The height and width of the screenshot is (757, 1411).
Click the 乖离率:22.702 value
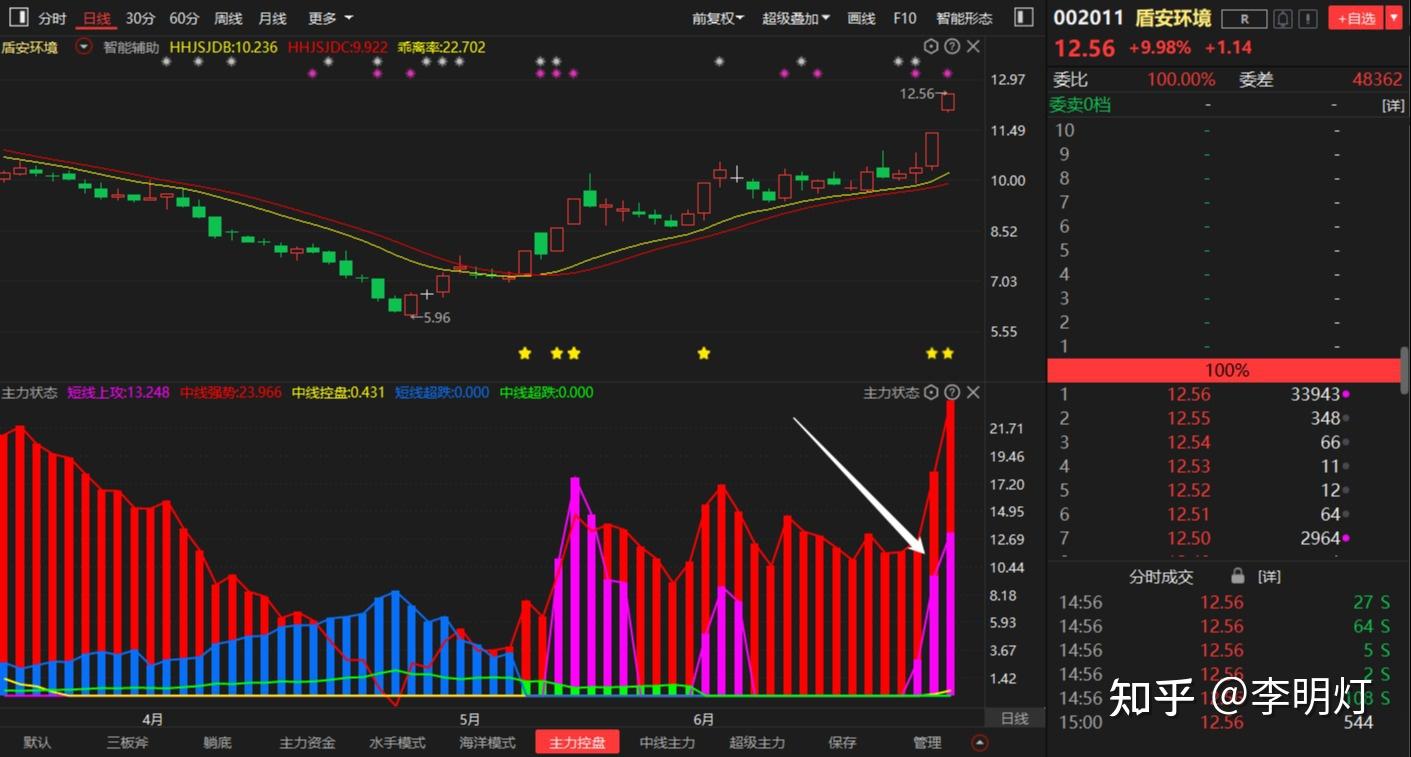tap(441, 47)
